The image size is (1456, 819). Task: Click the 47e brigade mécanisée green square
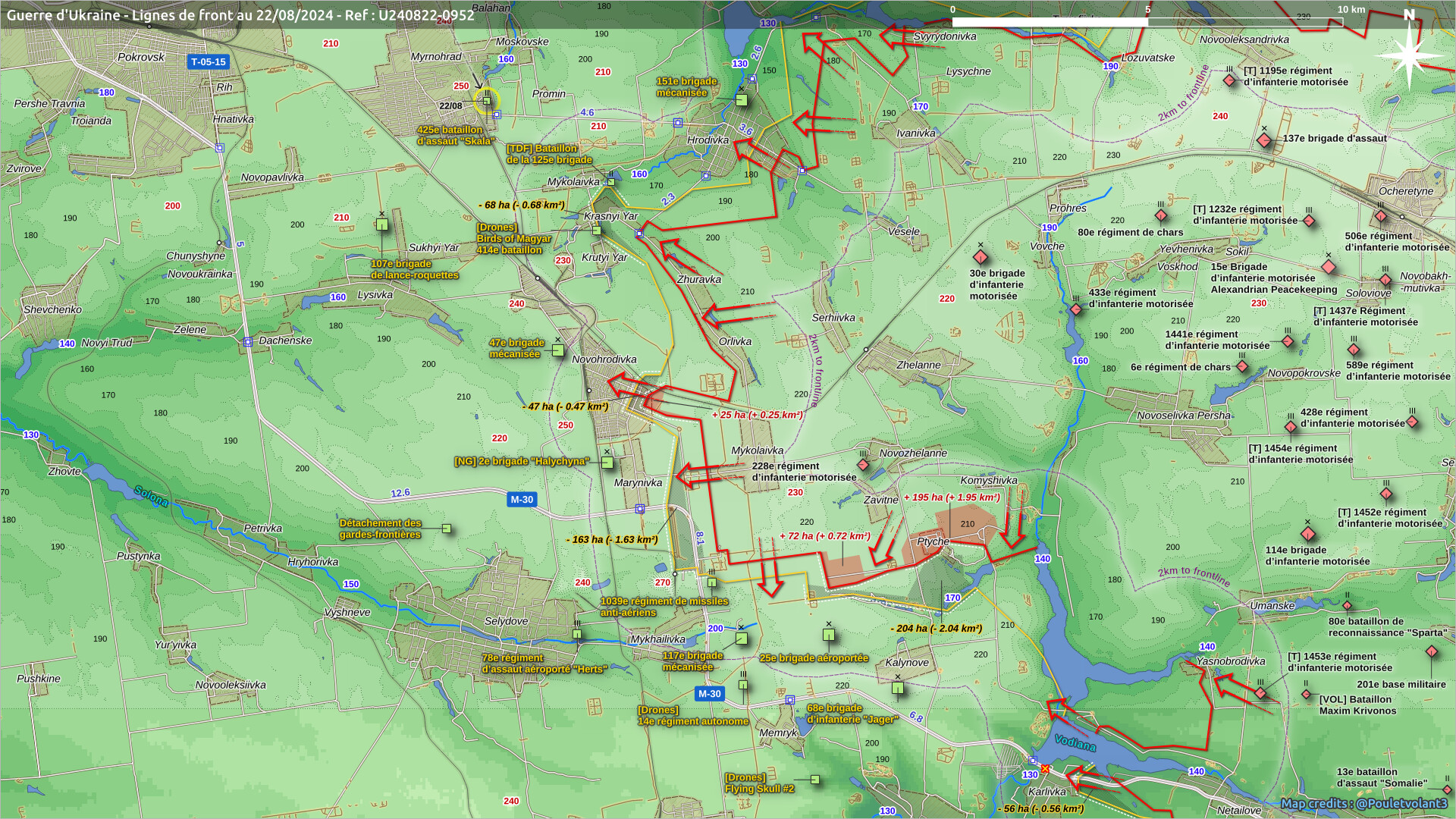tap(558, 350)
